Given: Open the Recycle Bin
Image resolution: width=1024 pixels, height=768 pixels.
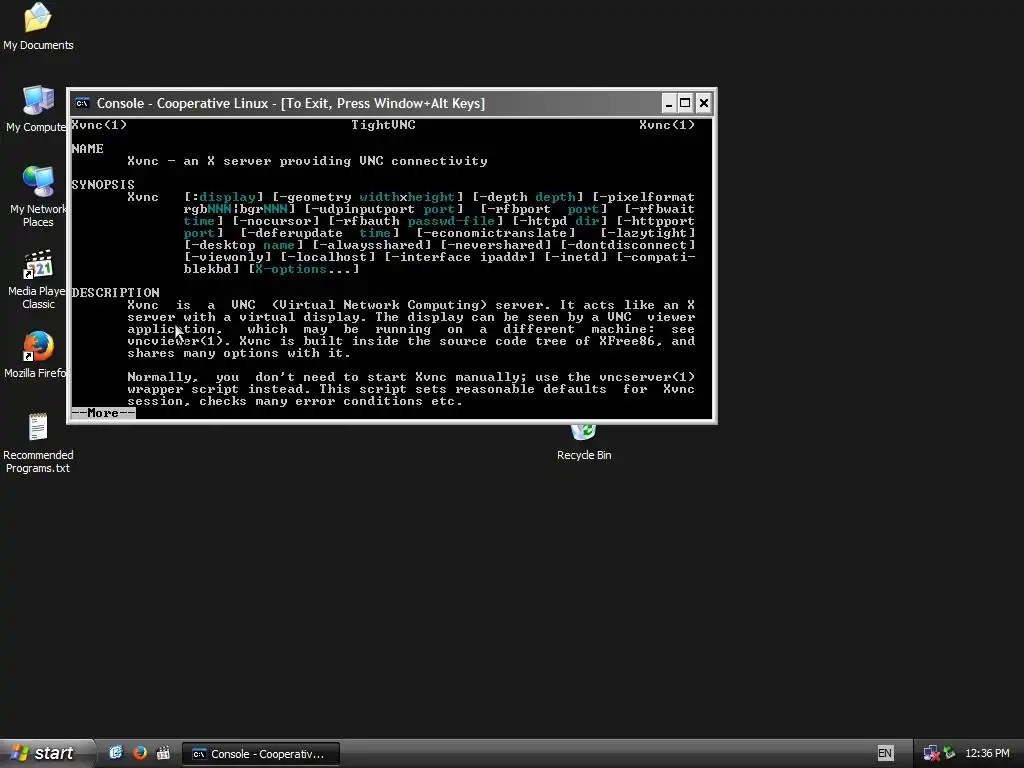Looking at the screenshot, I should pyautogui.click(x=584, y=442).
